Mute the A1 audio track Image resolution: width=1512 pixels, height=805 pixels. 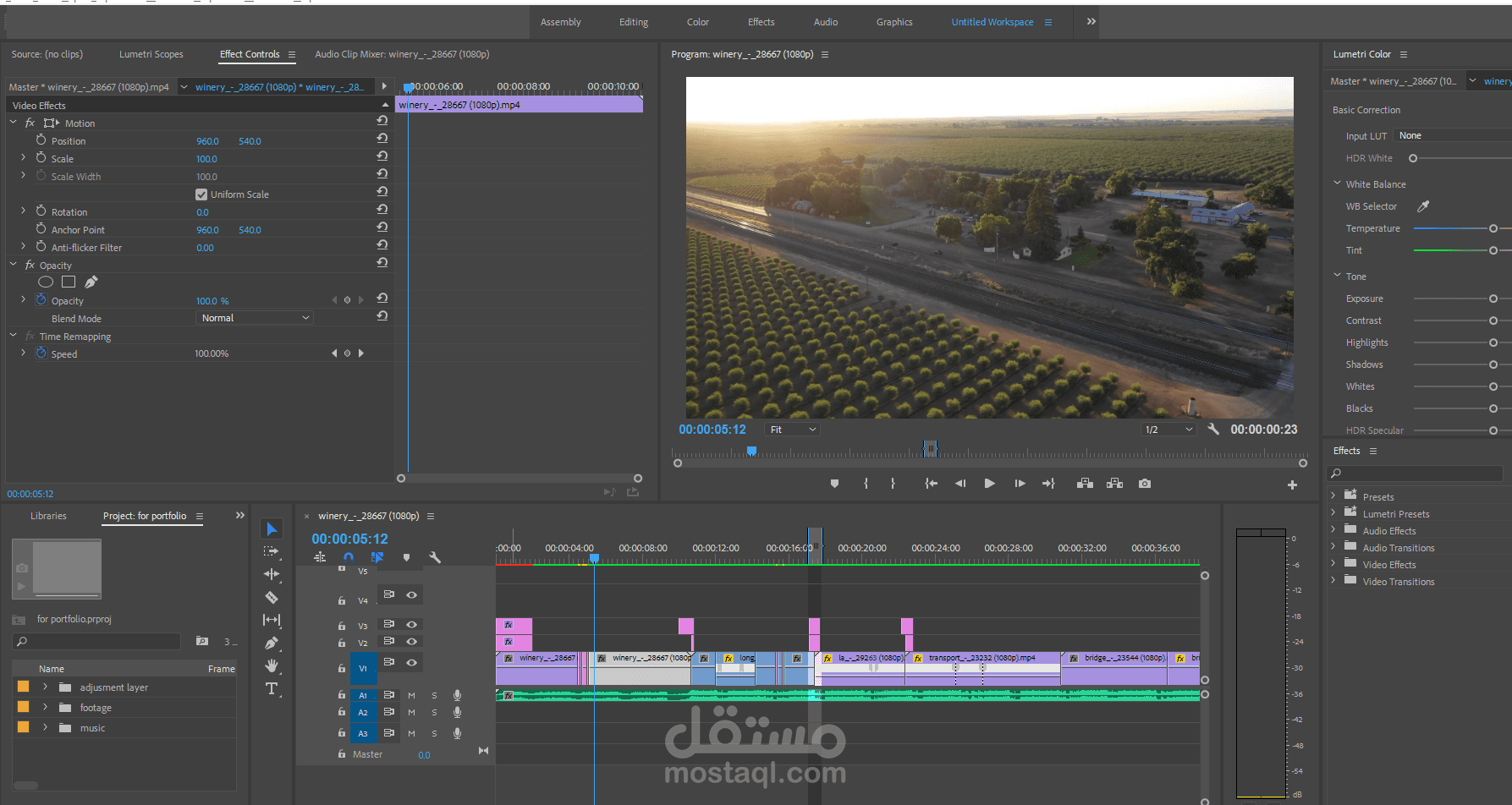pyautogui.click(x=411, y=695)
